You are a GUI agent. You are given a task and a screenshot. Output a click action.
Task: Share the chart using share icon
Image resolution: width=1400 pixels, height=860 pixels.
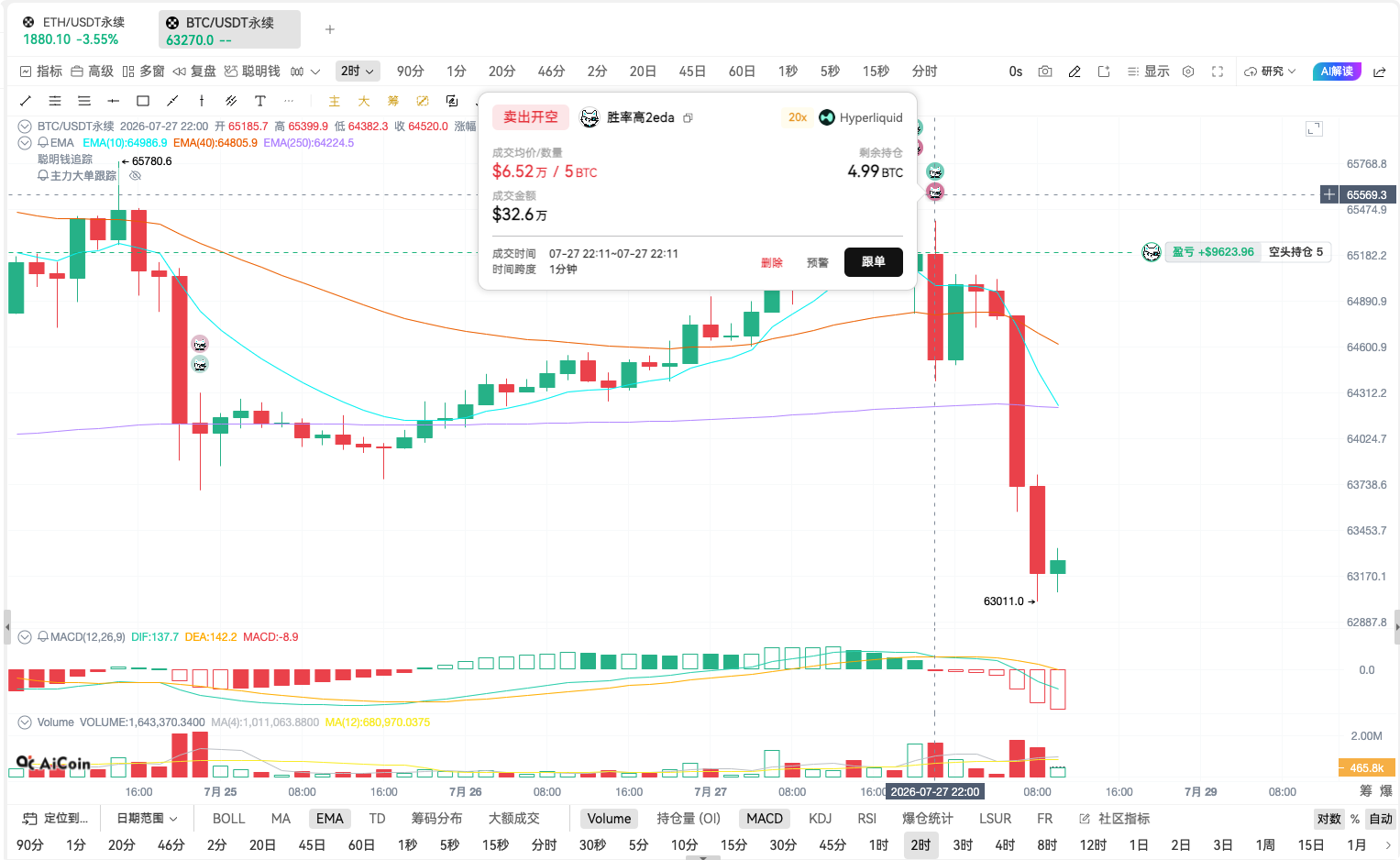(x=1380, y=72)
